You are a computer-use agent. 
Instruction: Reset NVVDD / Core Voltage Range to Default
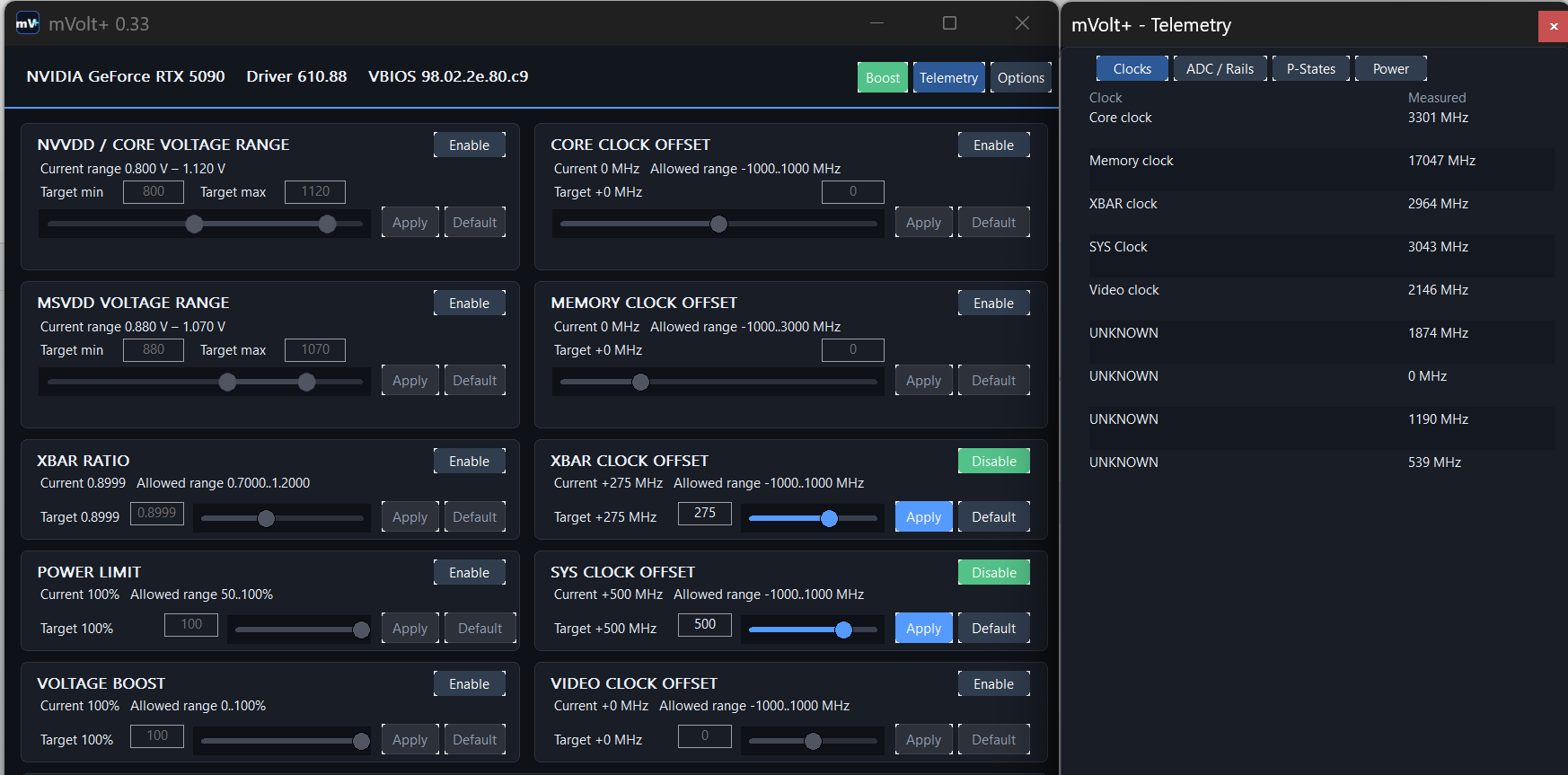point(475,223)
